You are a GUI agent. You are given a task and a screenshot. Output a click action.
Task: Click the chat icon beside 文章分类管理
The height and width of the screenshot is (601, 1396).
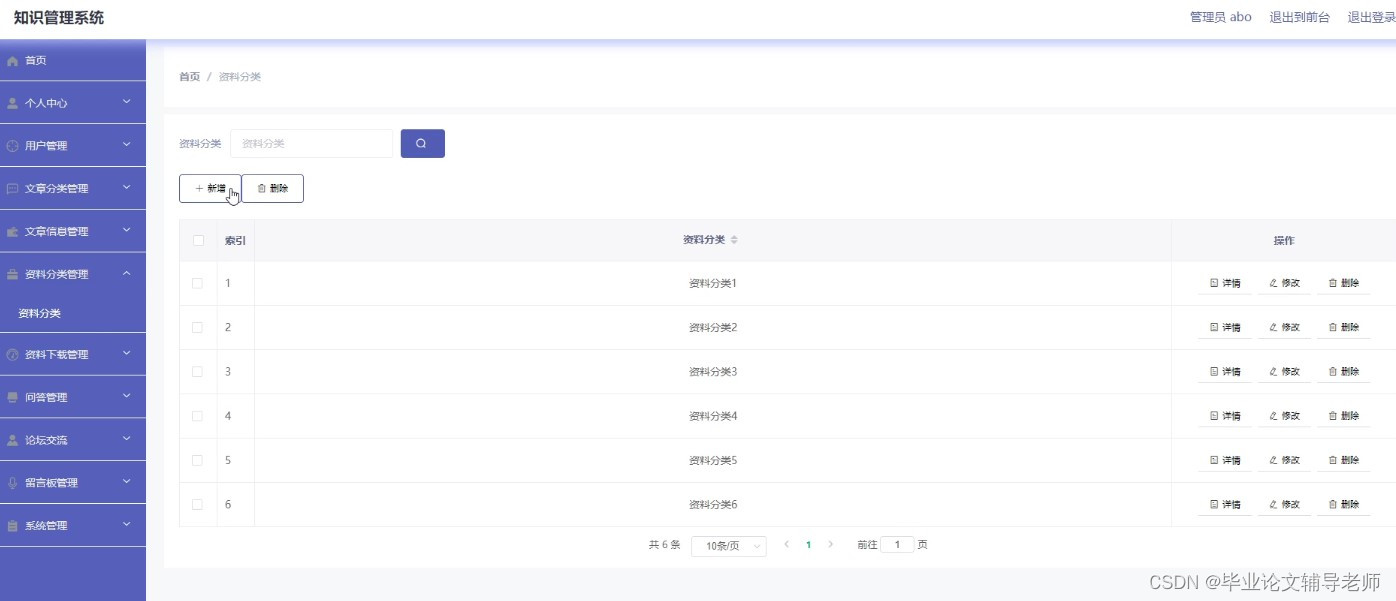[x=12, y=188]
